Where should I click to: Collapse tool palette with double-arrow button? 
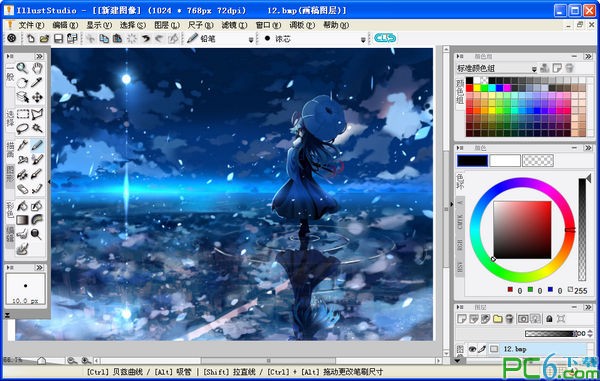[x=39, y=56]
